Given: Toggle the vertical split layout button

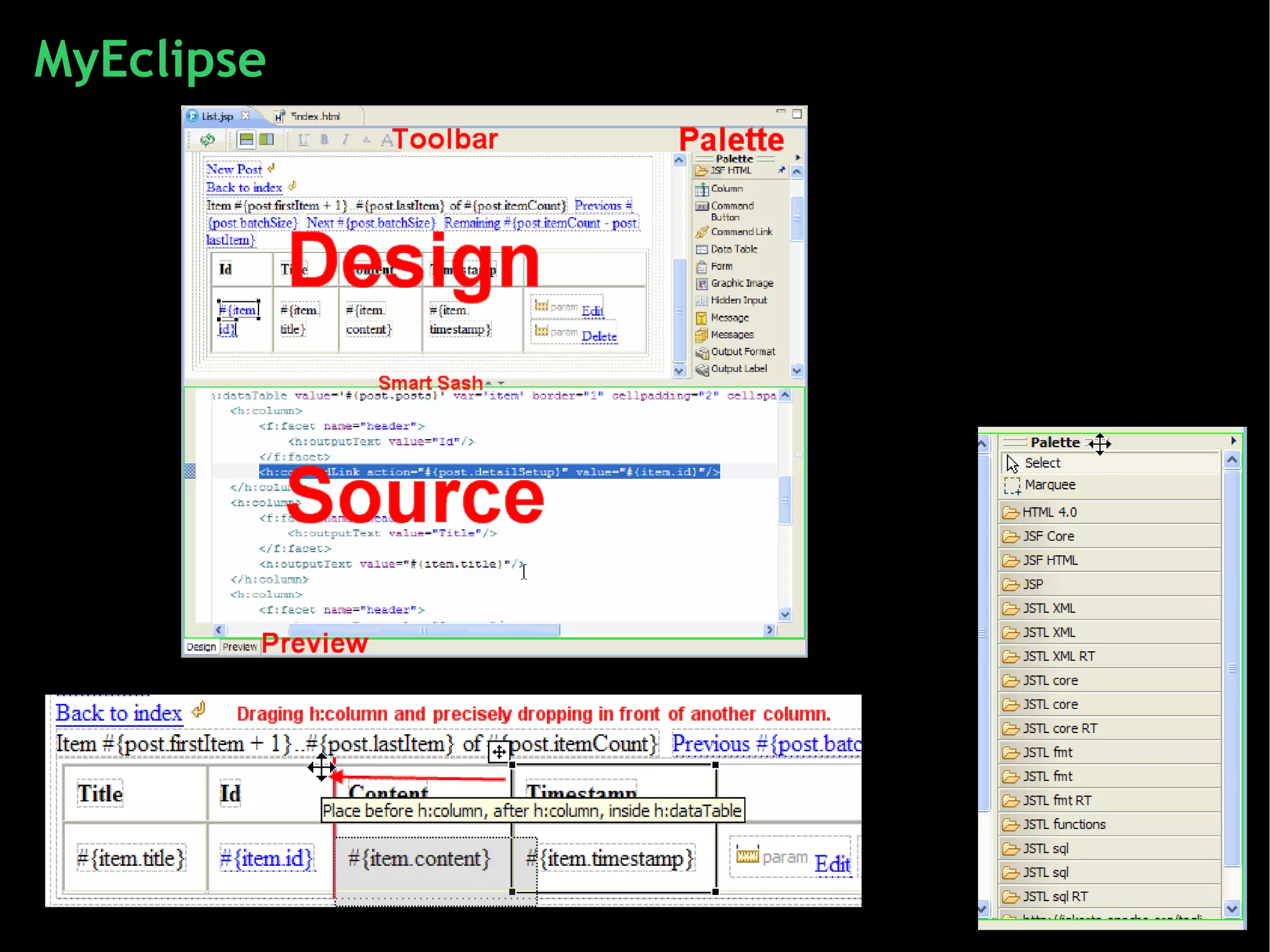Looking at the screenshot, I should click(x=267, y=140).
